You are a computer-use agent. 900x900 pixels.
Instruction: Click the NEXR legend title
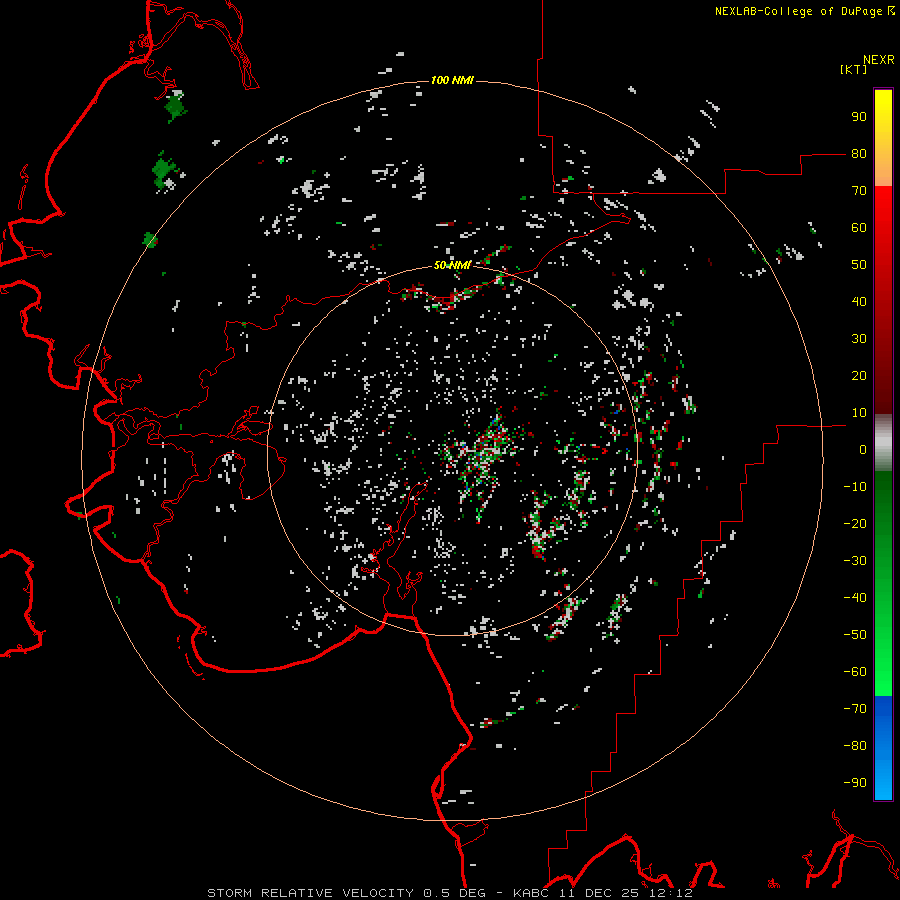click(879, 60)
